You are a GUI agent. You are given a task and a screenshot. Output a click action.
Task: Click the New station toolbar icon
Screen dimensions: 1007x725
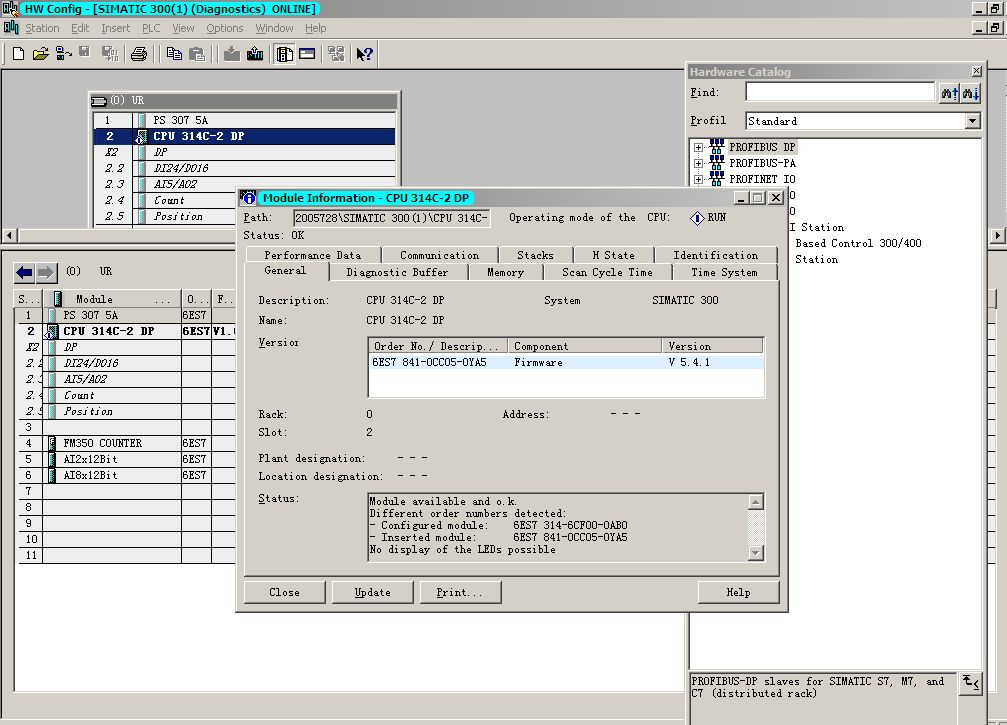click(18, 54)
